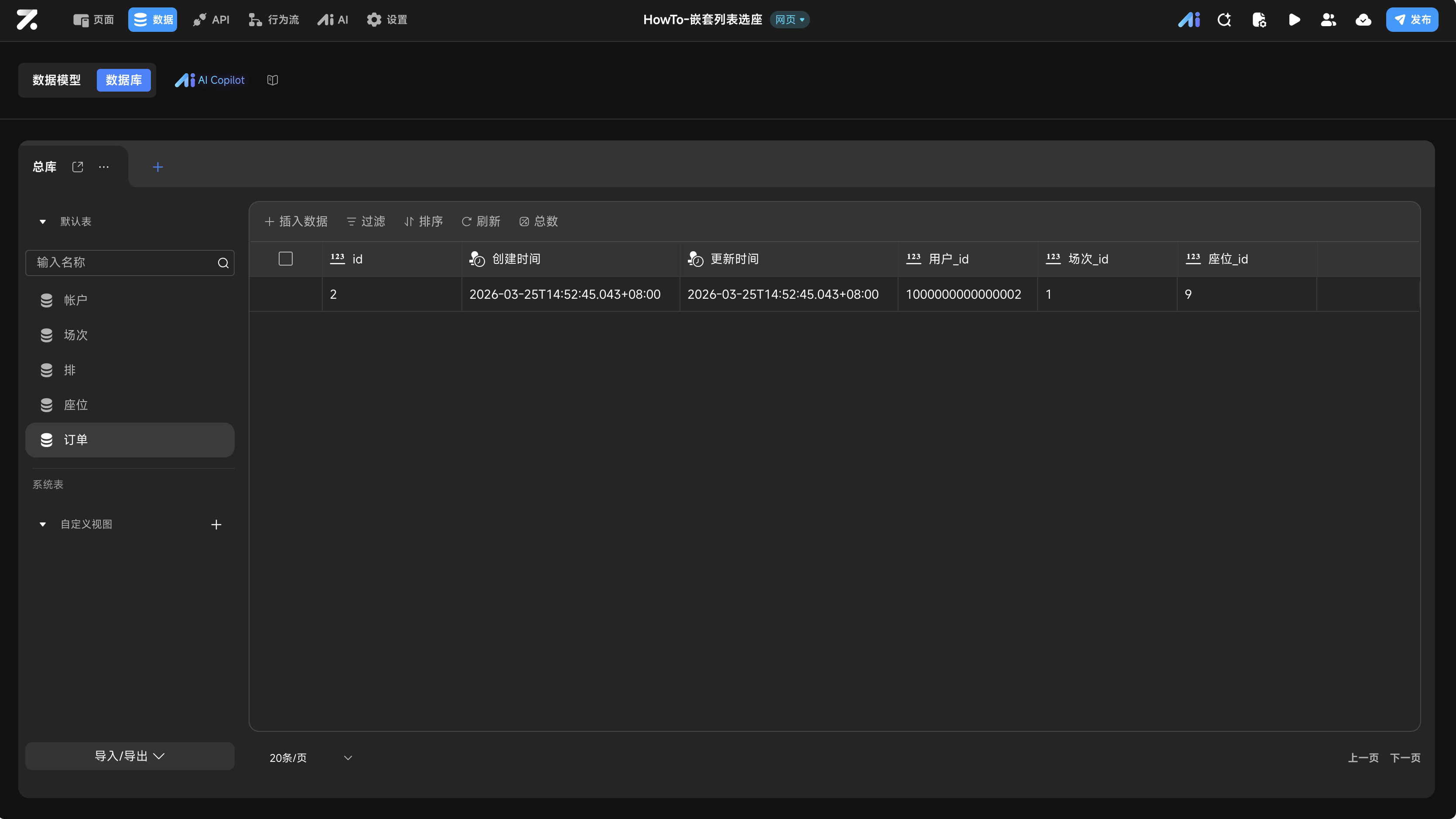The width and height of the screenshot is (1456, 819).
Task: Click 插入数据 button
Action: coord(296,222)
